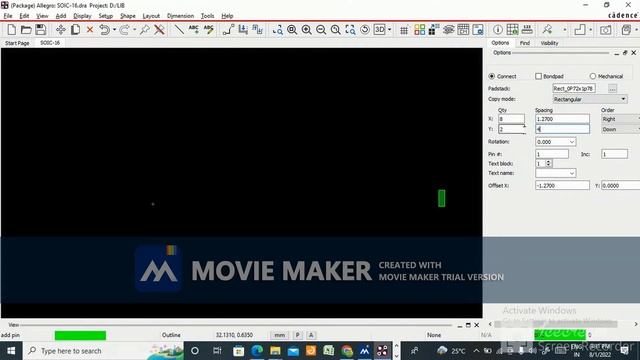640x360 pixels.
Task: Open Microsoft Edge from the taskbar
Action: (x=257, y=351)
